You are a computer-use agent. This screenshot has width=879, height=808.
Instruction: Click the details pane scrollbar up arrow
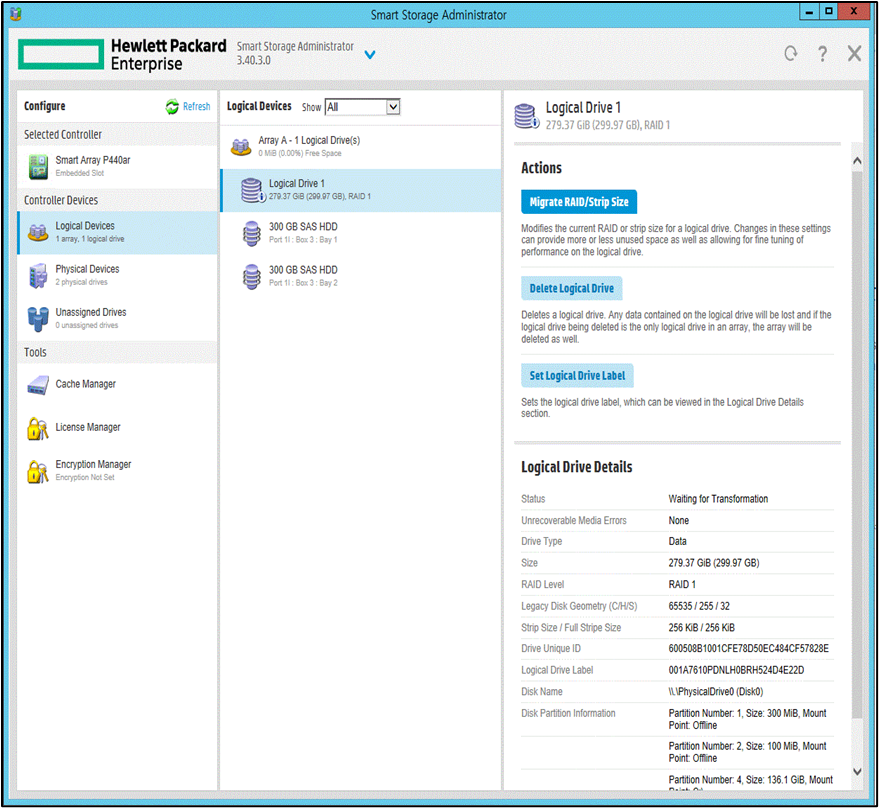tap(857, 161)
